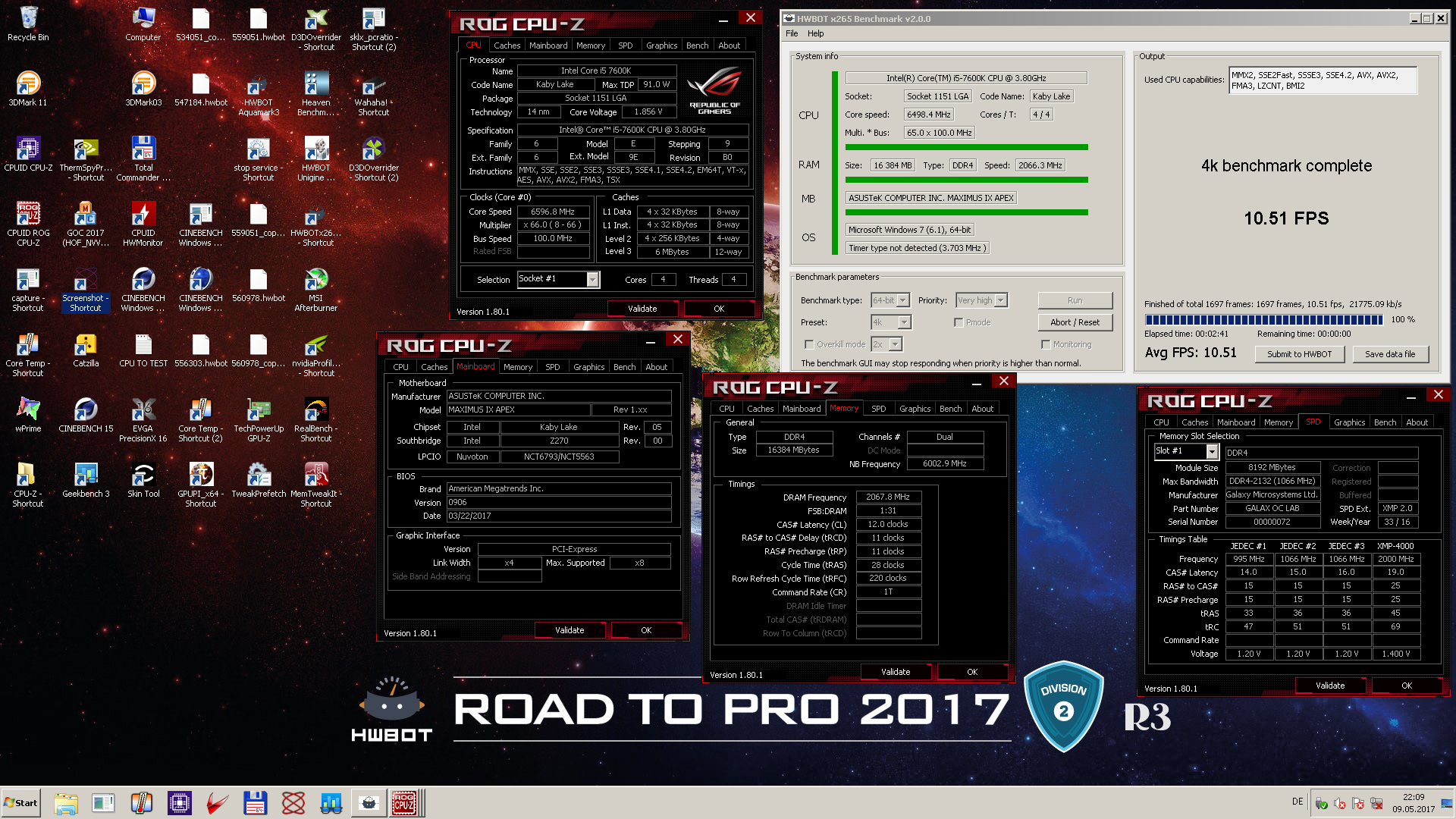Open Total Commander desktop icon
This screenshot has width=1456, height=819.
143,159
